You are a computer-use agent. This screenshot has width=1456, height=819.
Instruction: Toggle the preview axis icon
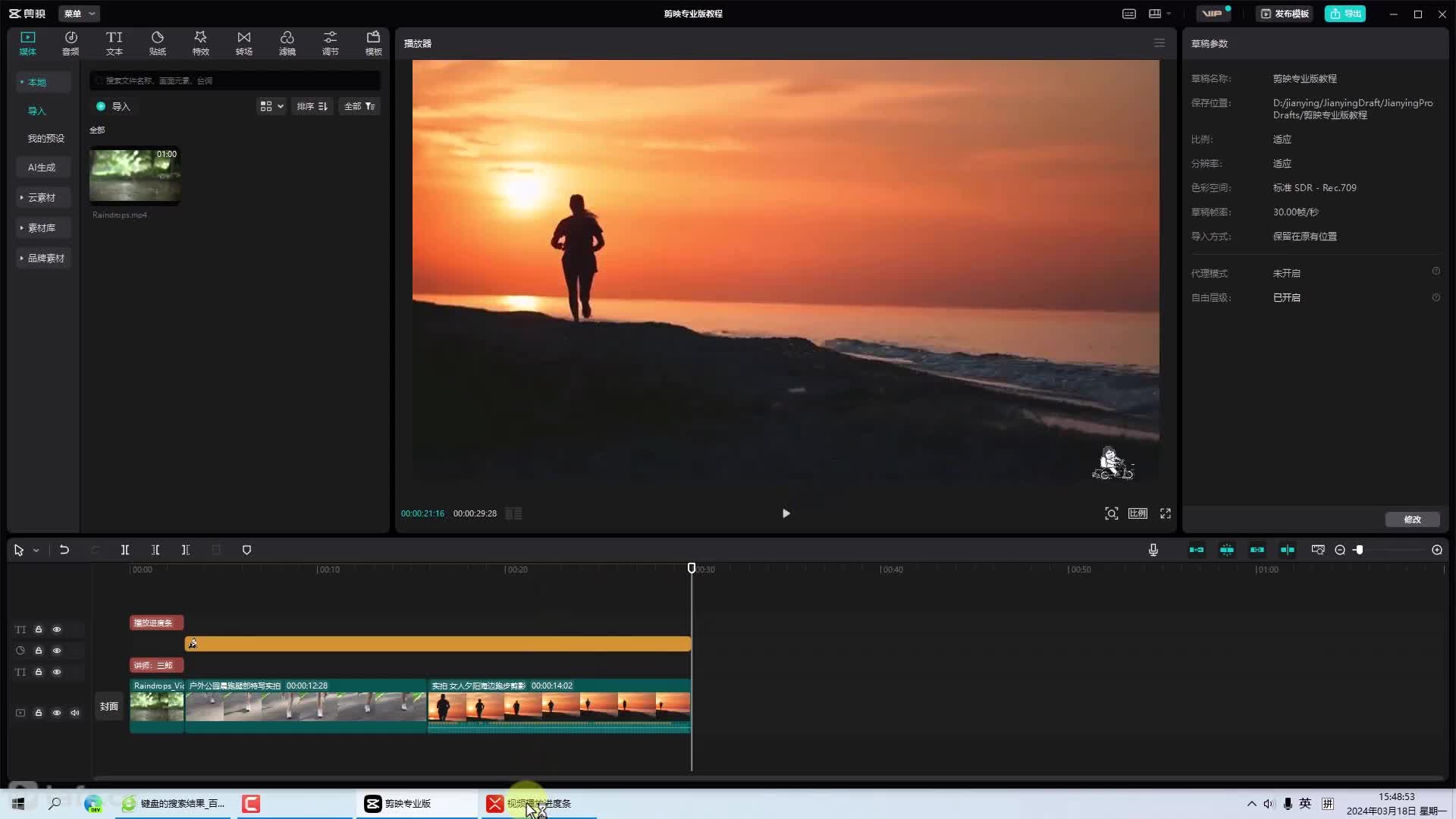pyautogui.click(x=1288, y=550)
